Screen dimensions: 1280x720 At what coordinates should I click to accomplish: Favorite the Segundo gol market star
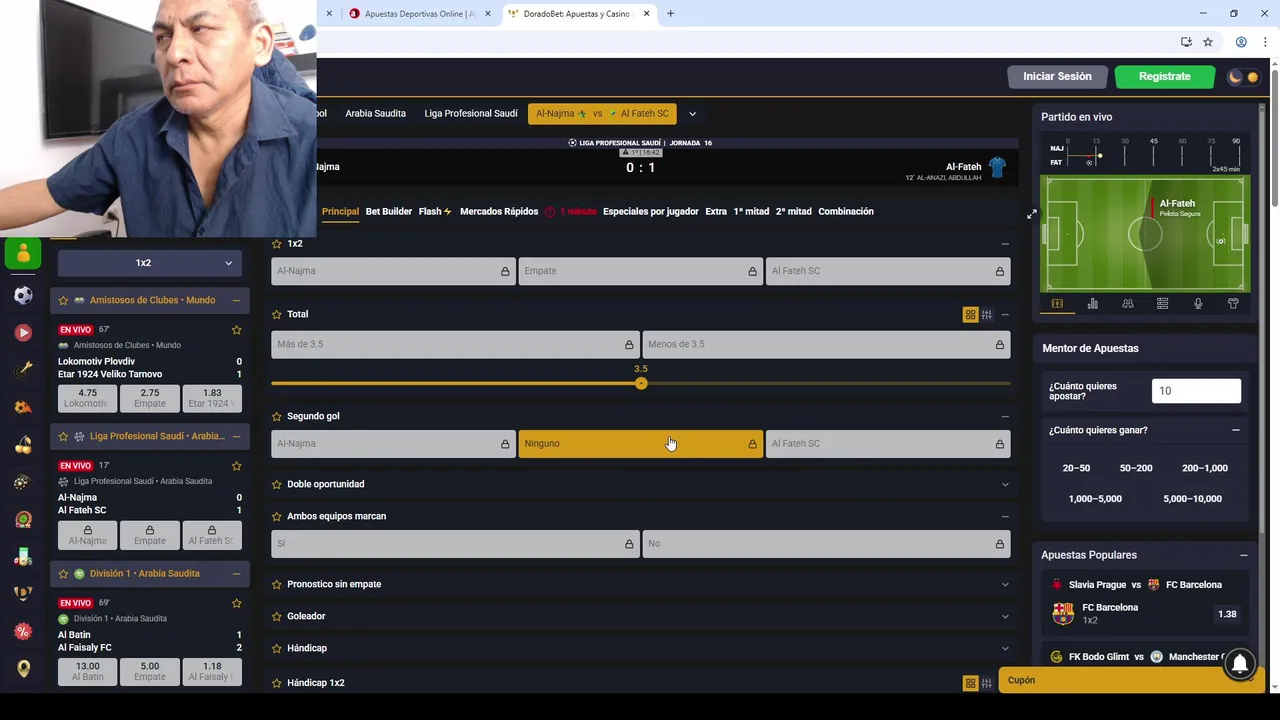(277, 416)
